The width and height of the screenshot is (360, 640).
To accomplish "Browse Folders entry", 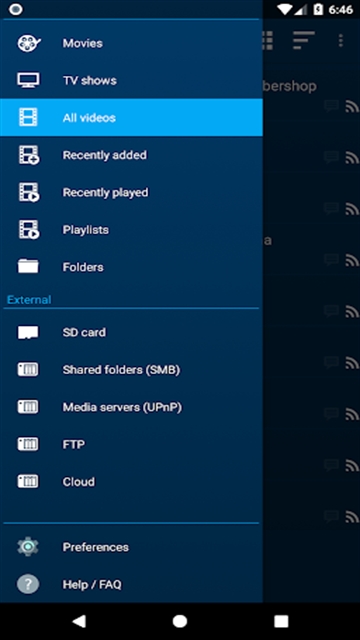I will [x=131, y=267].
